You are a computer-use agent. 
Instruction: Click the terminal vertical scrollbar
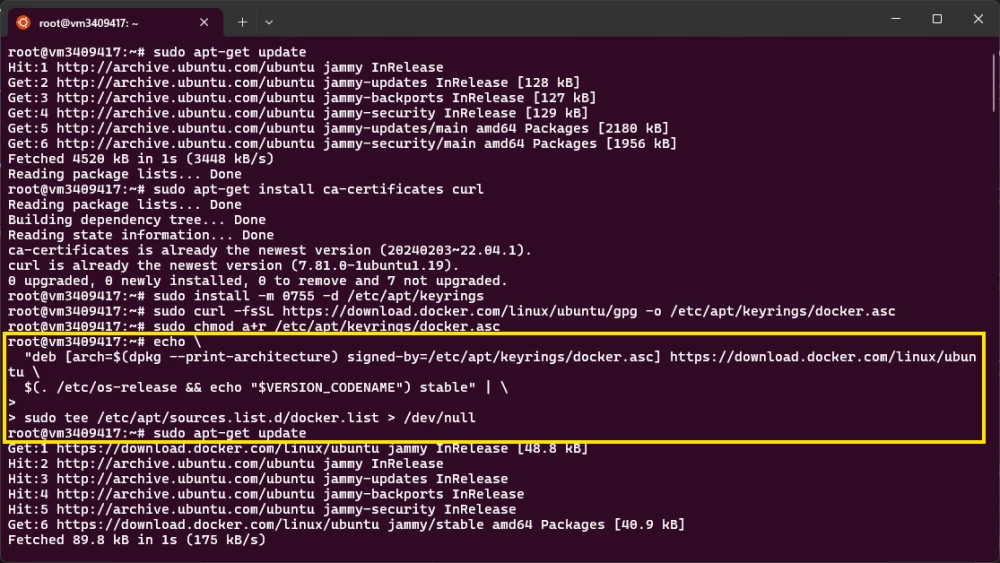994,83
